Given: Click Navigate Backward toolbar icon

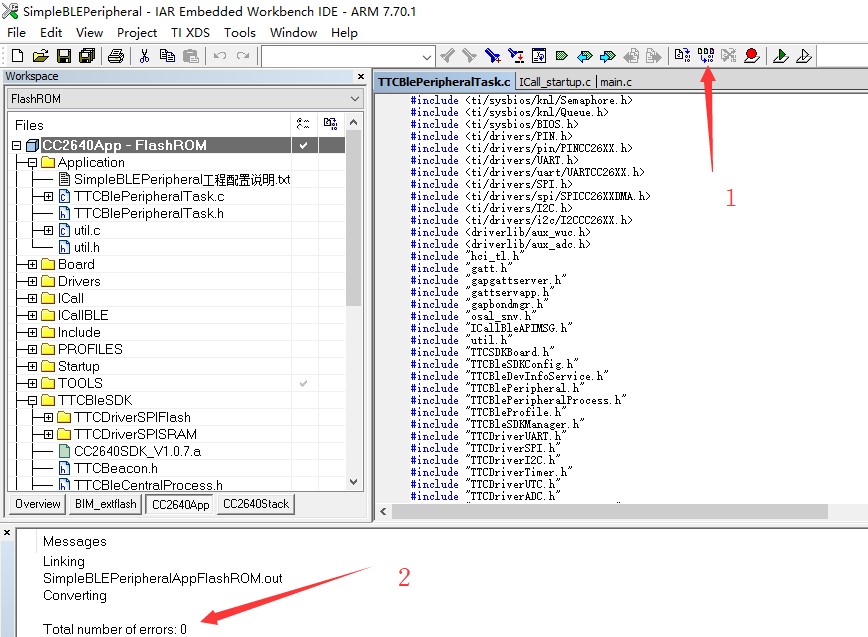Looking at the screenshot, I should (631, 56).
